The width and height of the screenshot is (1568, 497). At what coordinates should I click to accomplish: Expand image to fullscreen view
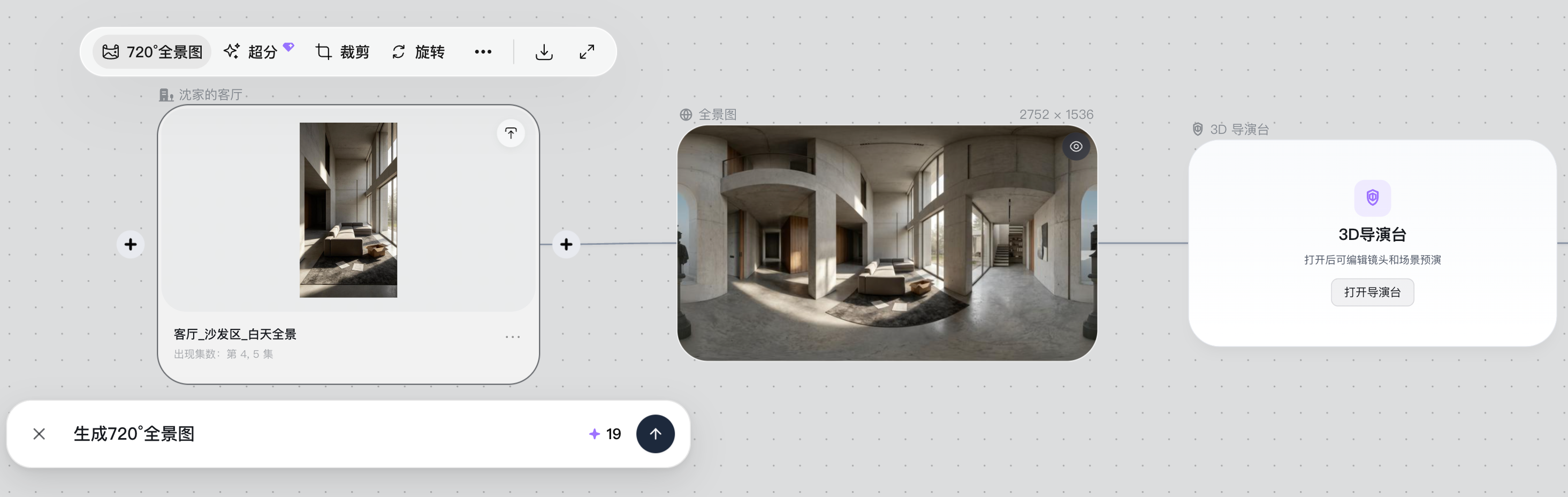pyautogui.click(x=587, y=52)
